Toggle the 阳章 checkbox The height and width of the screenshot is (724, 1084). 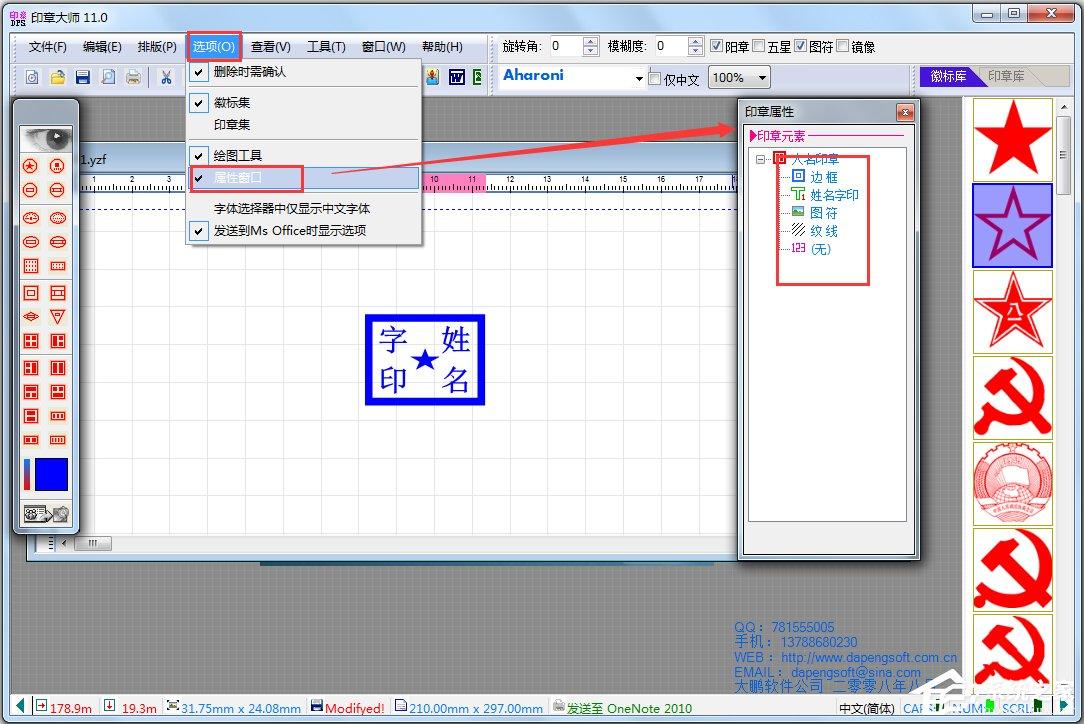click(717, 46)
